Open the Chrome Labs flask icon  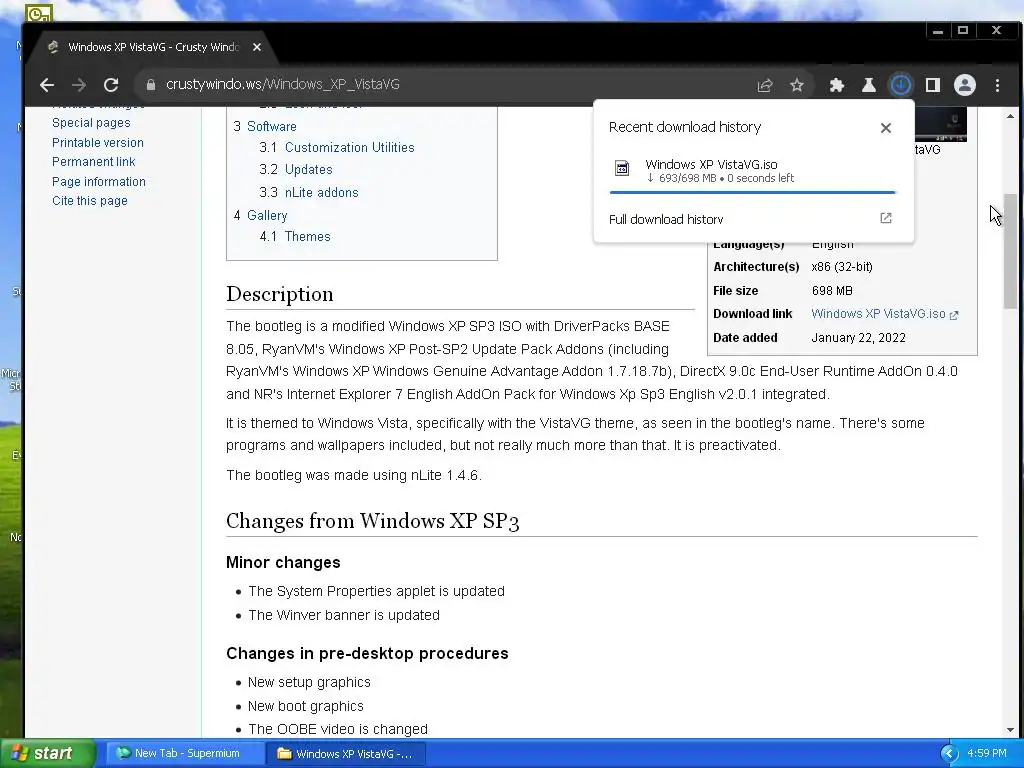pyautogui.click(x=869, y=85)
